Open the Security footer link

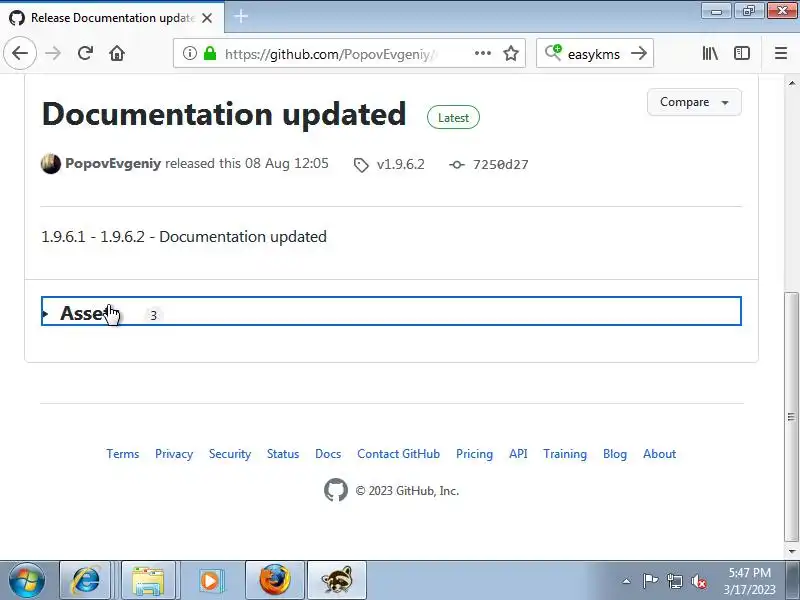pos(230,454)
